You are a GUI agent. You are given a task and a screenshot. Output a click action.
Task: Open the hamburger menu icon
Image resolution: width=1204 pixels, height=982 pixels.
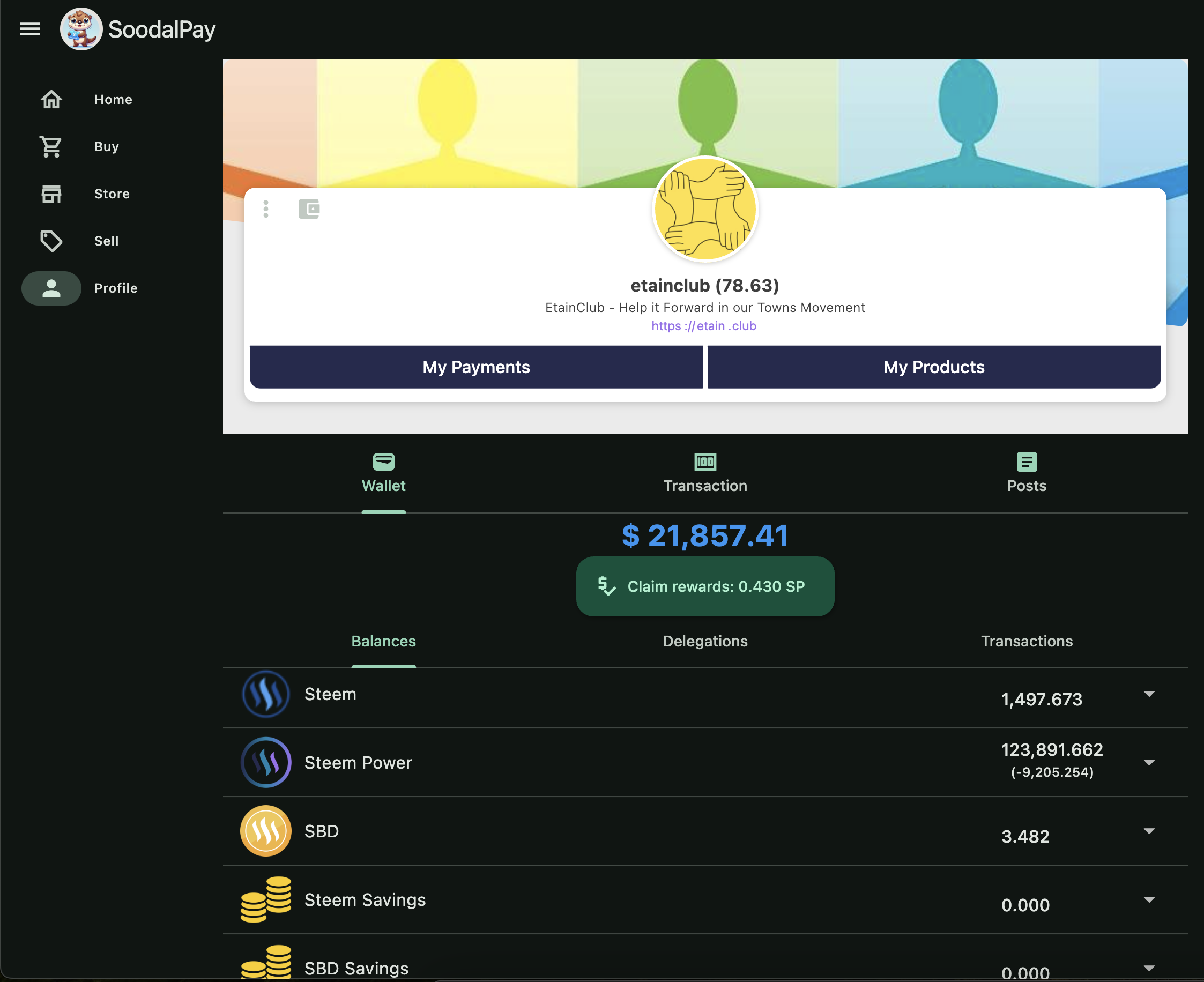30,29
